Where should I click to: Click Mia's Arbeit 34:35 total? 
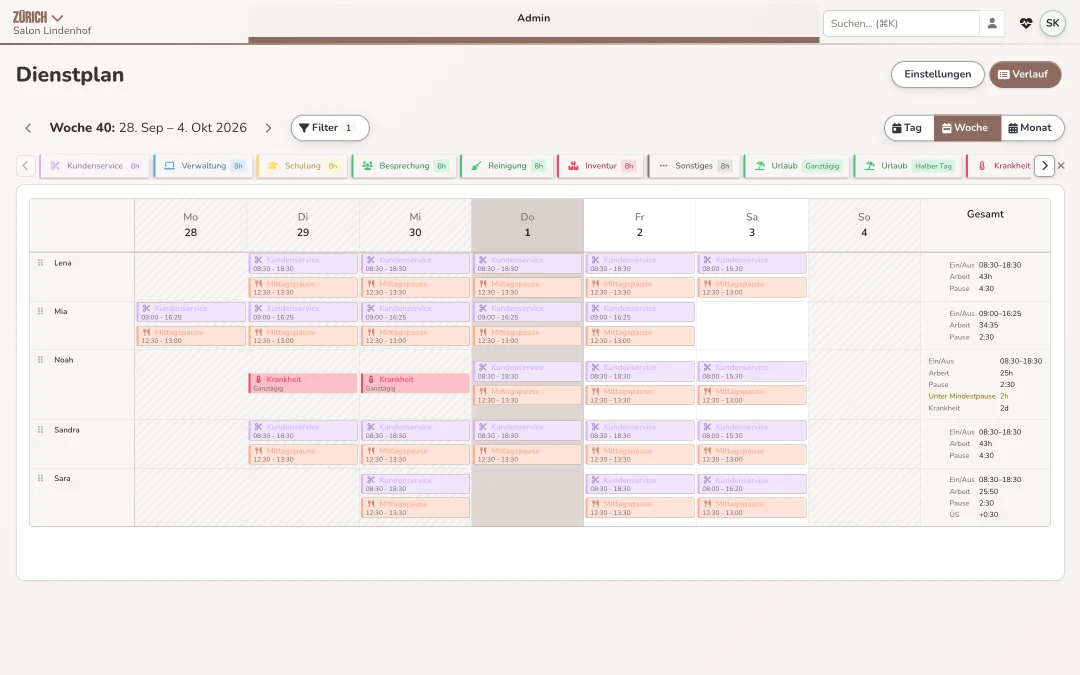(x=988, y=325)
